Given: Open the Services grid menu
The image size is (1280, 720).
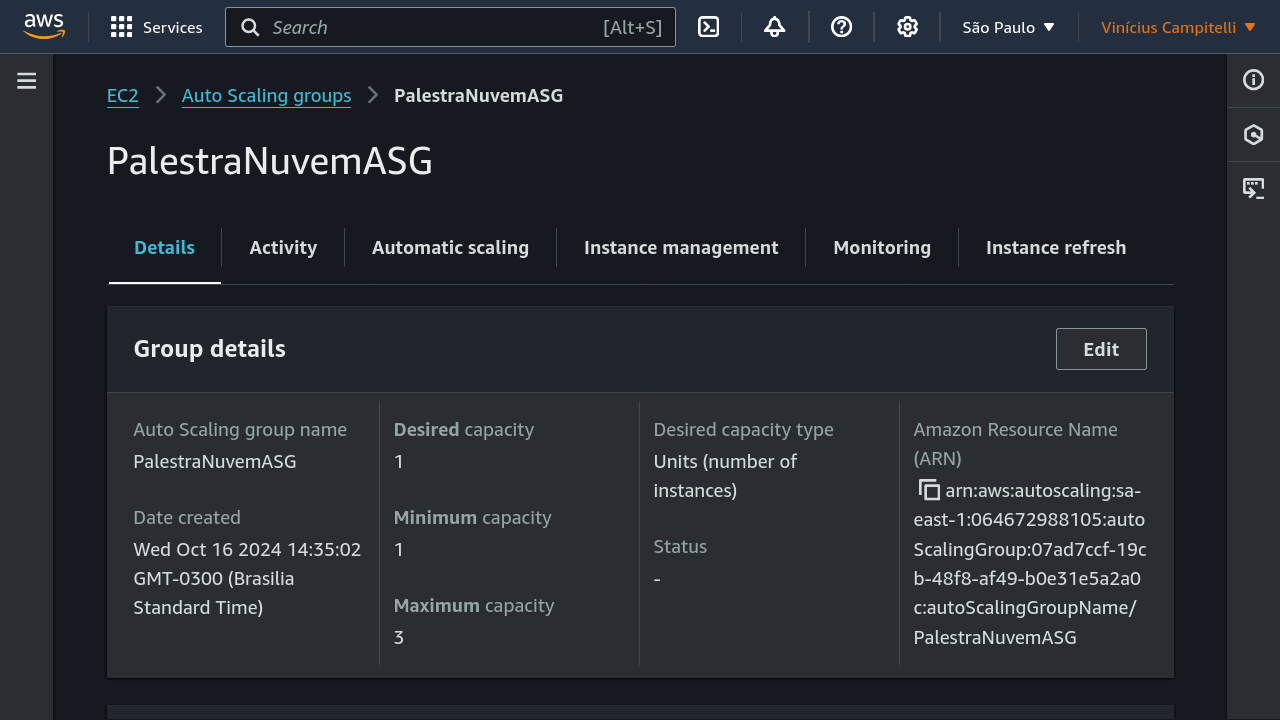Looking at the screenshot, I should [x=156, y=27].
